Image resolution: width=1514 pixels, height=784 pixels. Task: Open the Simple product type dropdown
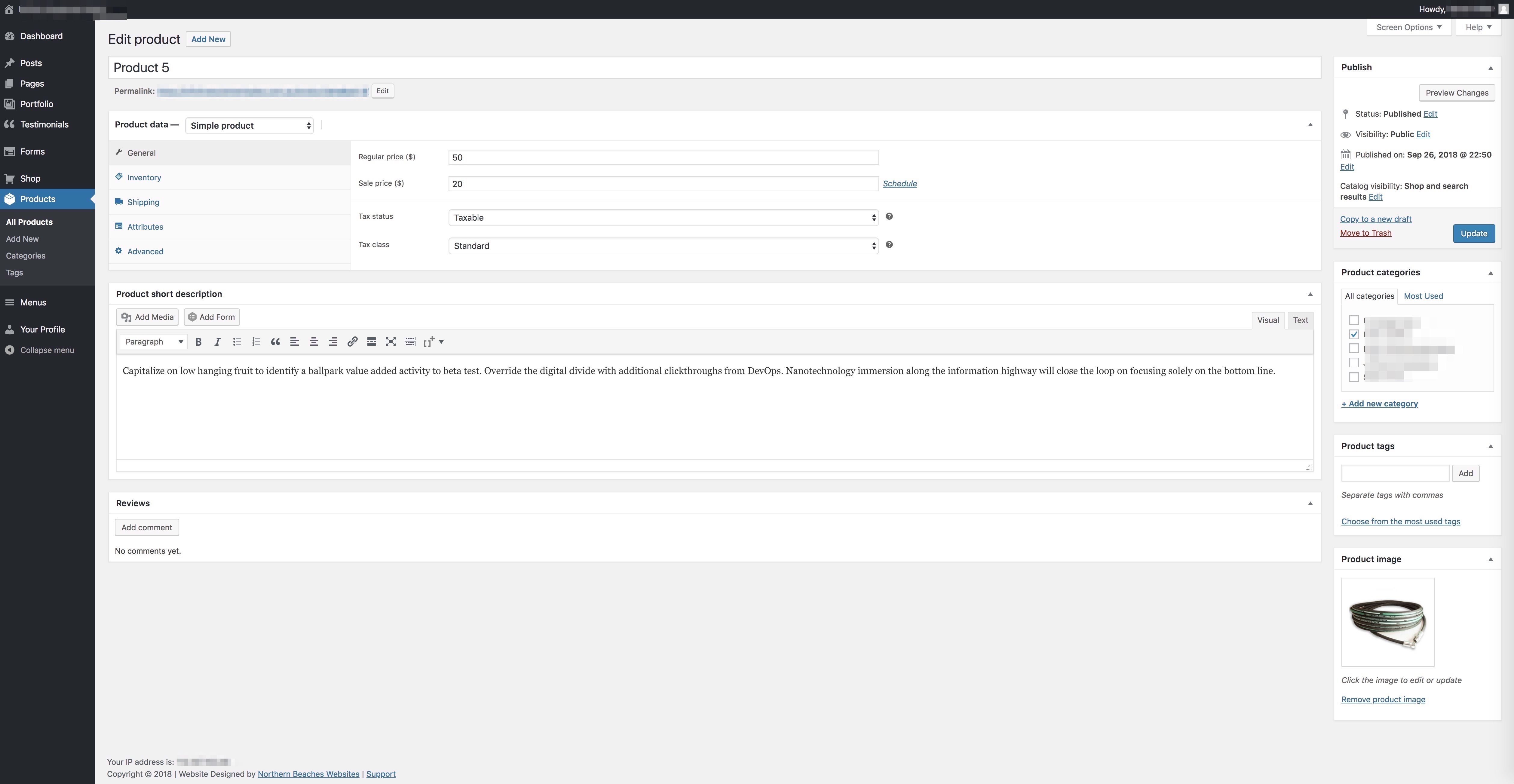tap(249, 126)
